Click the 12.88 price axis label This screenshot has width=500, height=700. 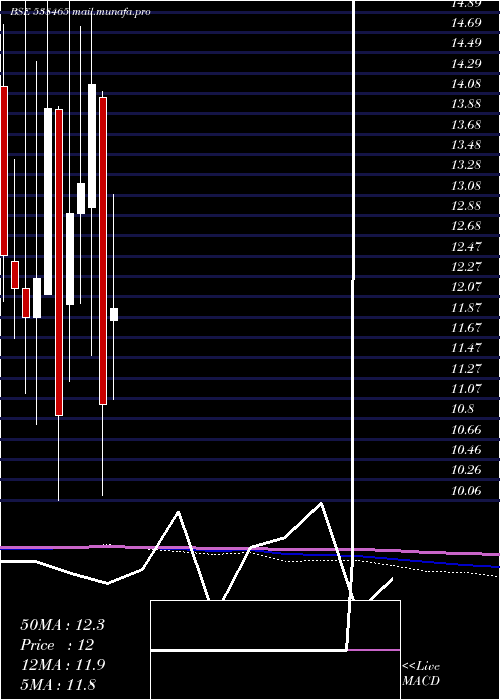[466, 206]
